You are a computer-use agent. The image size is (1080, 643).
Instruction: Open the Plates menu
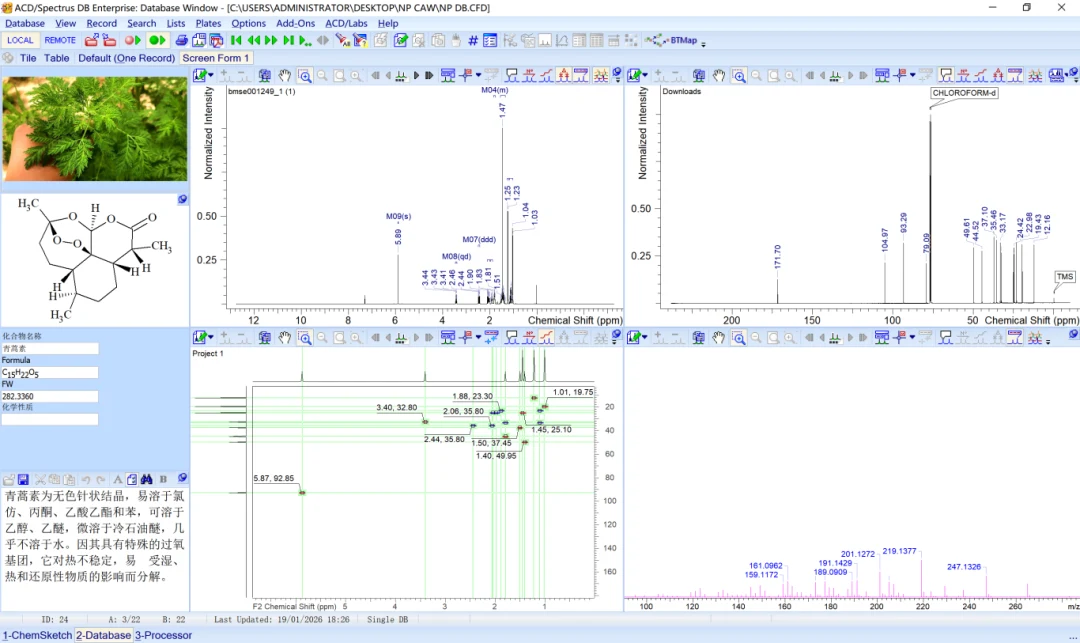208,23
